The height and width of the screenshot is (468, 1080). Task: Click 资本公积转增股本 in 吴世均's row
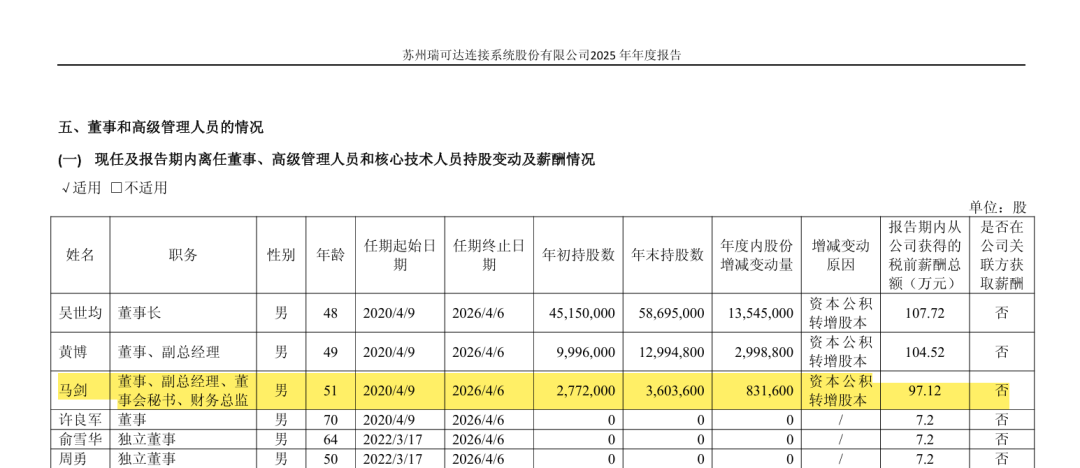(x=841, y=313)
